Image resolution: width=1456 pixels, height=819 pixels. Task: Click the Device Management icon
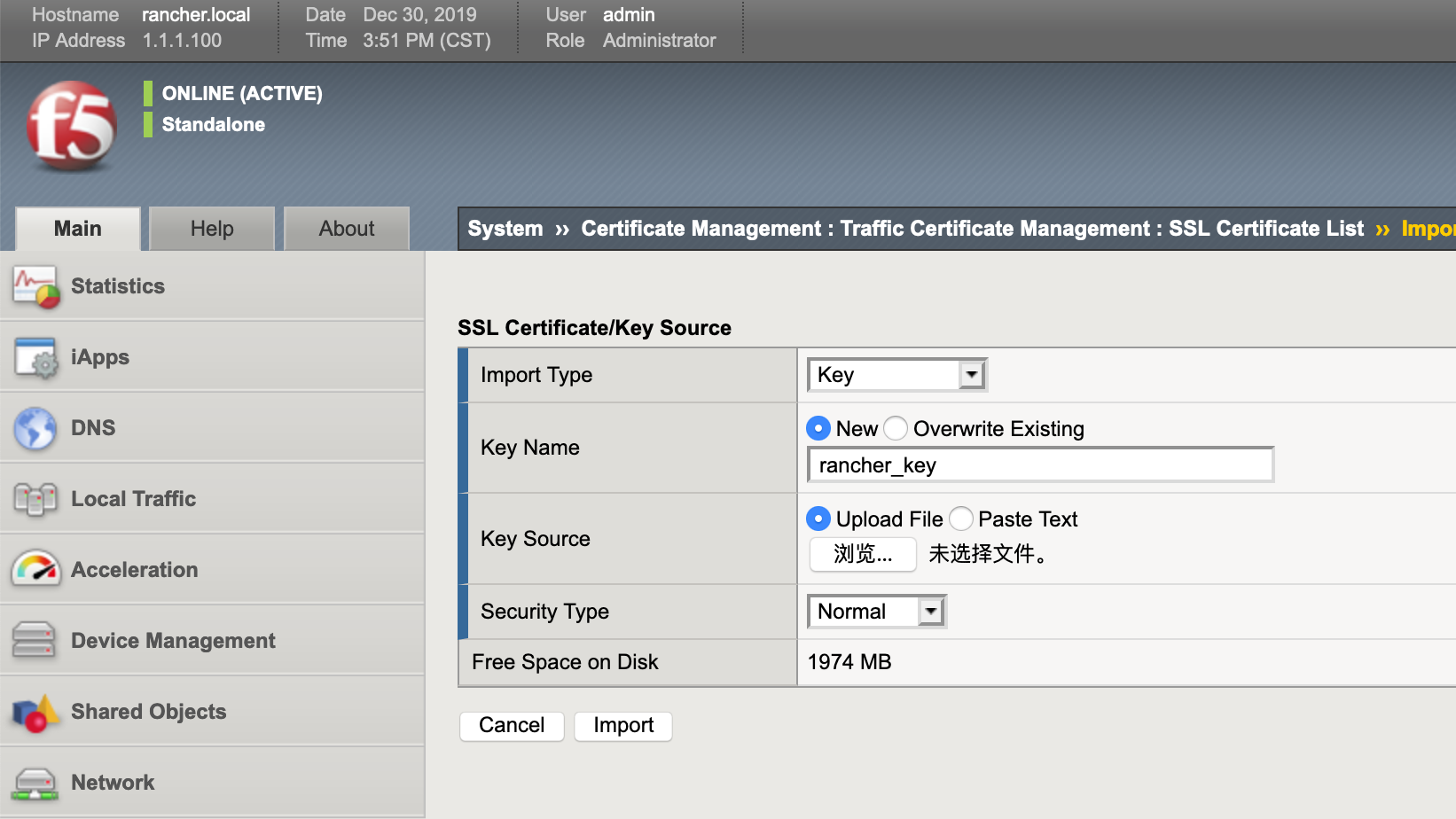[35, 640]
